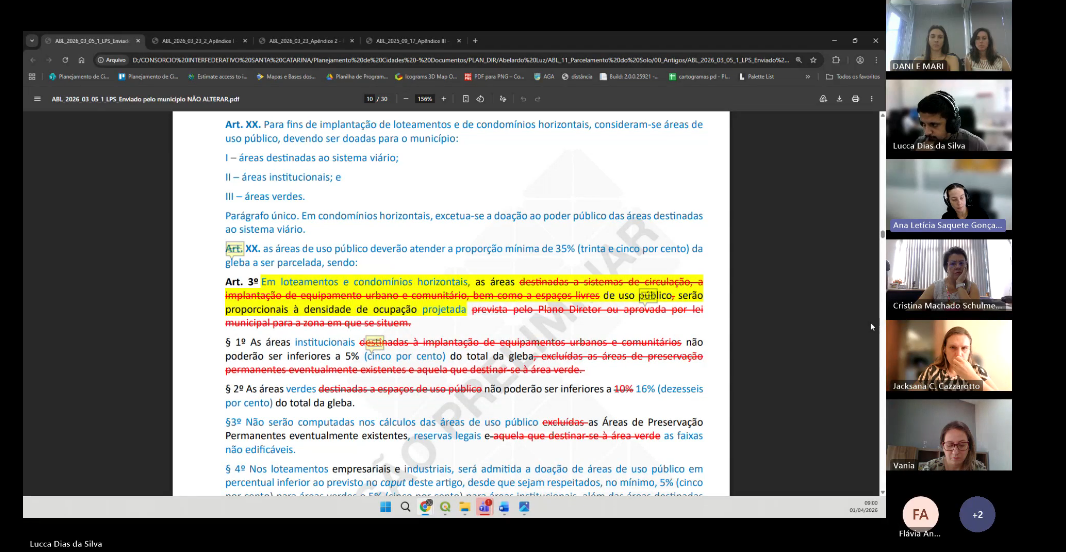Click the fit to page icon
Viewport: 1066px width, 552px height.
click(467, 99)
